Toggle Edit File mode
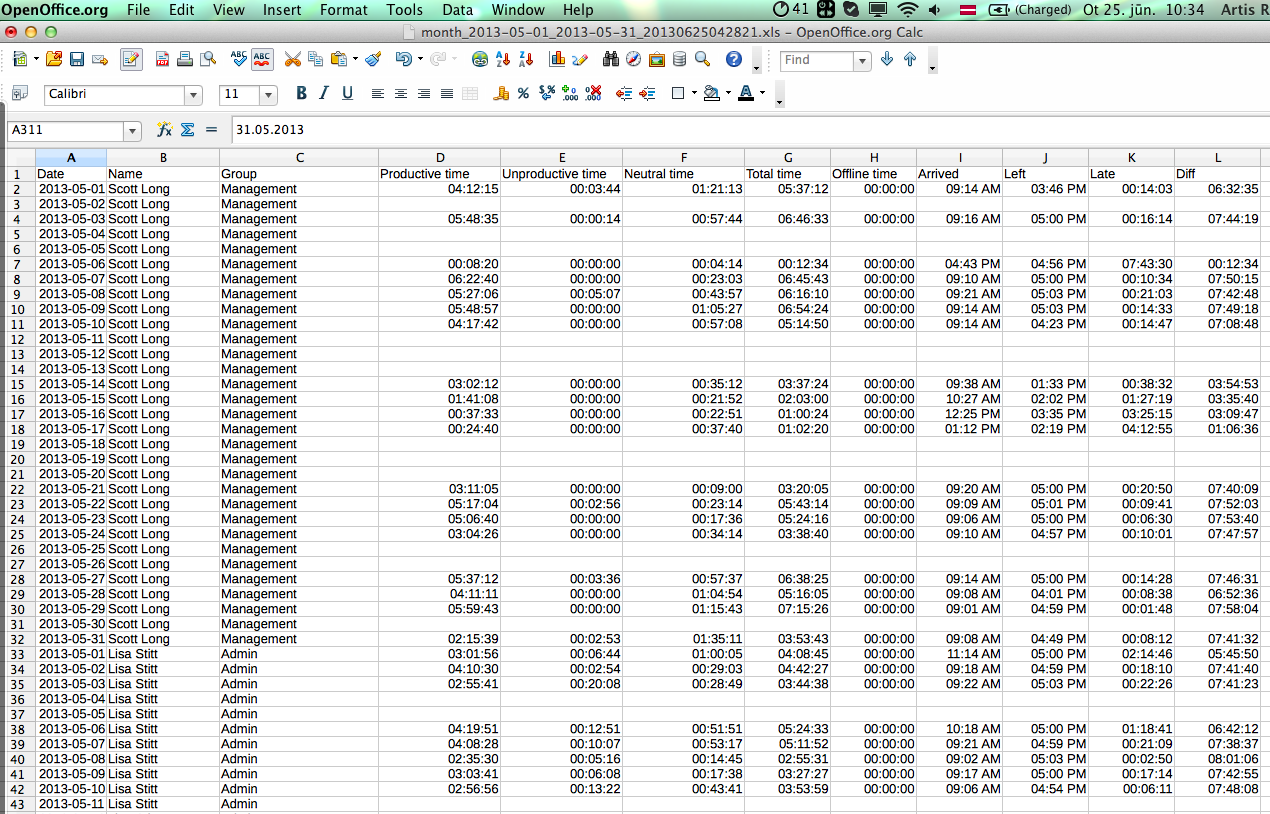Screen dimensions: 1270x814 pos(131,60)
